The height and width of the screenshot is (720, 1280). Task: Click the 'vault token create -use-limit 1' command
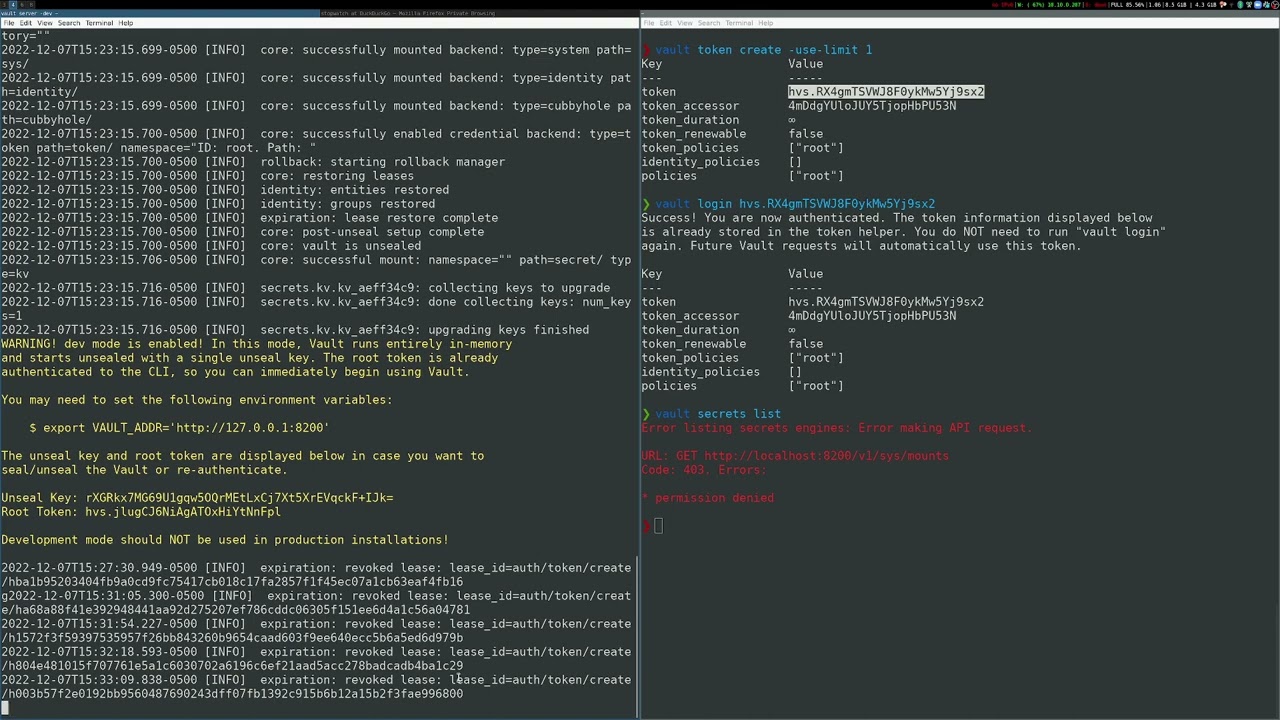click(x=764, y=50)
